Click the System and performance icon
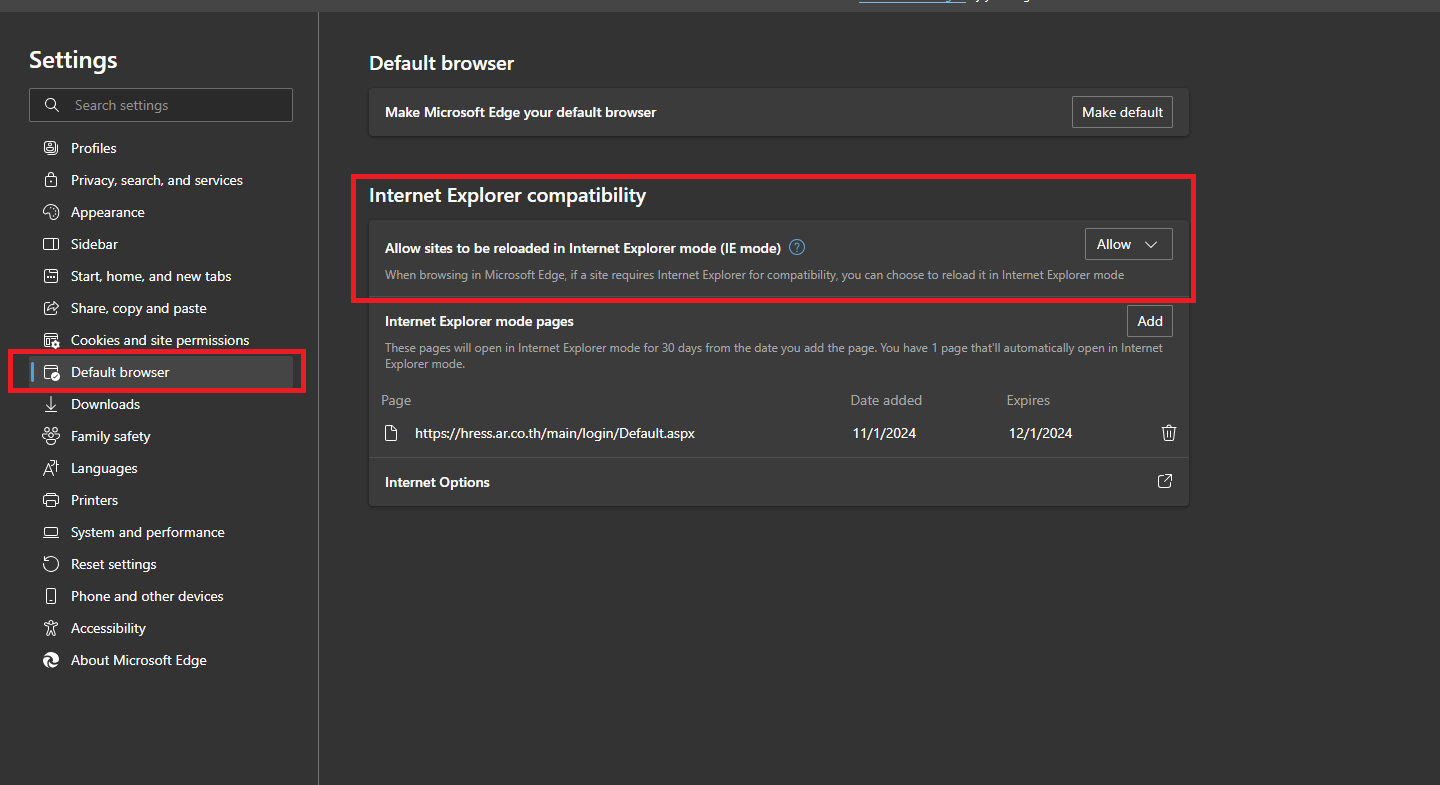The width and height of the screenshot is (1440, 785). pyautogui.click(x=51, y=532)
